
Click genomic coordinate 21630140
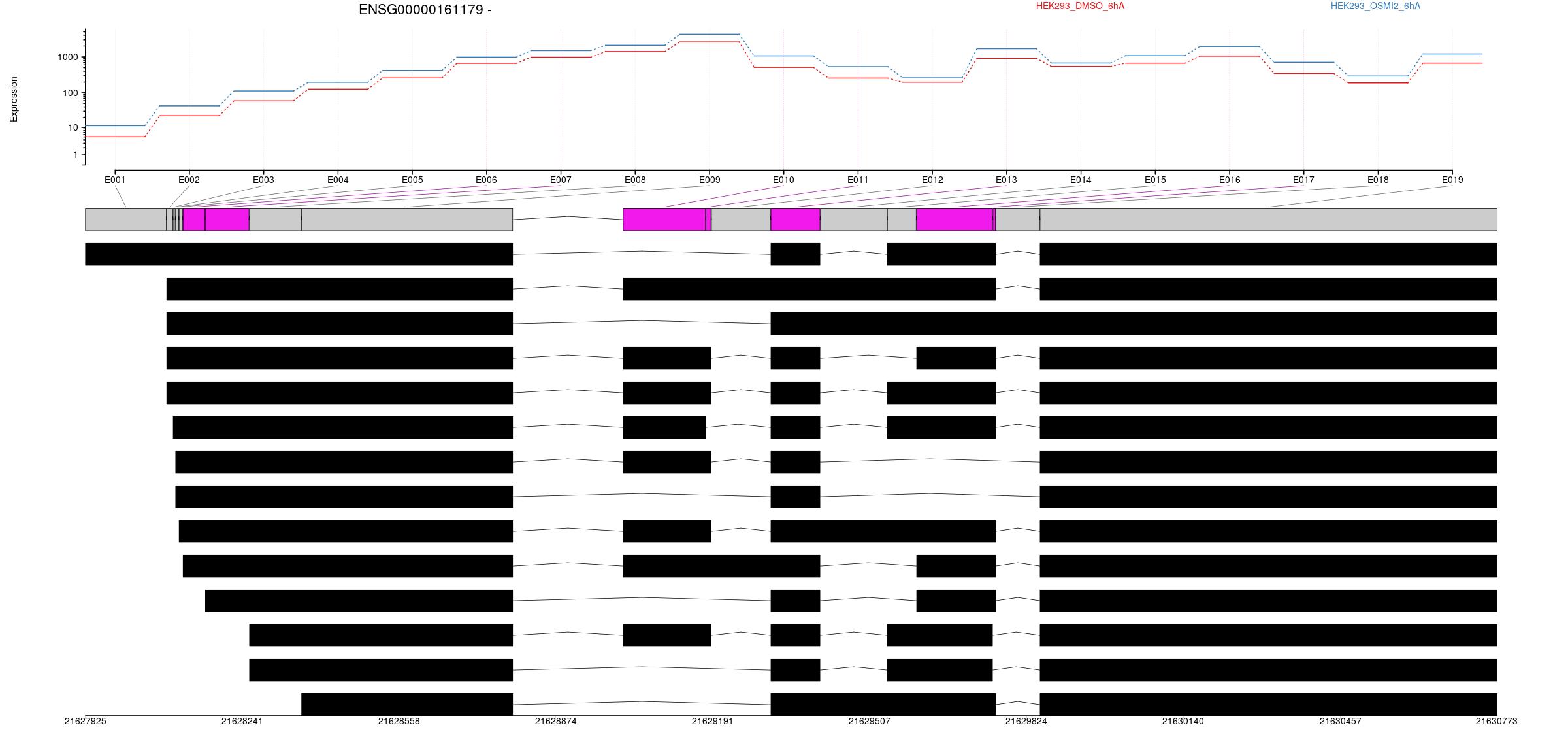click(x=1183, y=722)
